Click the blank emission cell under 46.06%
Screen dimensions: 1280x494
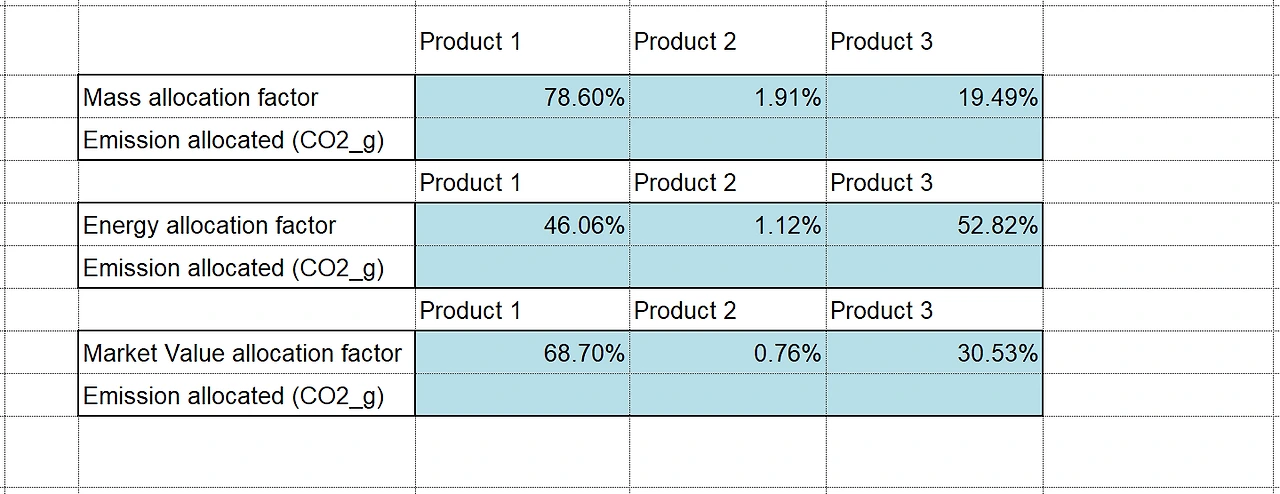click(x=522, y=268)
